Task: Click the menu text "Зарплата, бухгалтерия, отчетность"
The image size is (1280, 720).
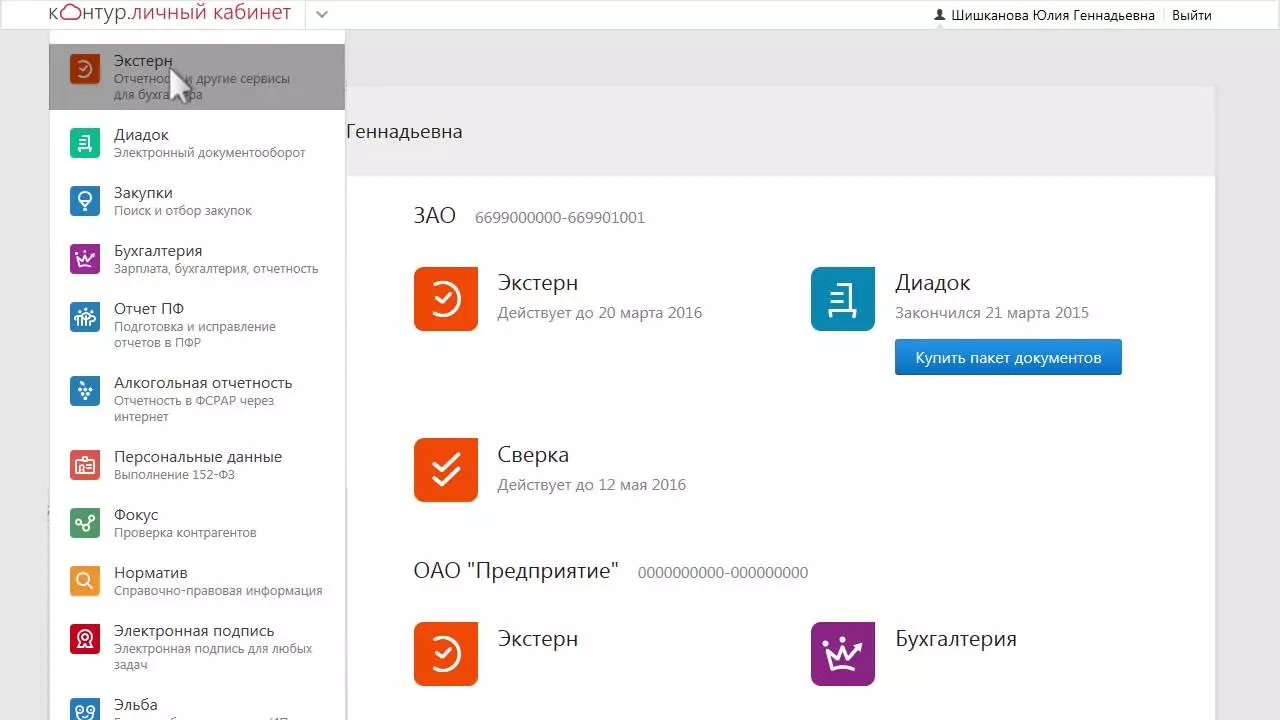Action: [x=216, y=269]
